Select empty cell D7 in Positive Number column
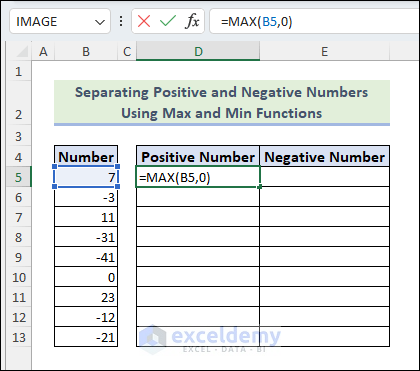 198,217
